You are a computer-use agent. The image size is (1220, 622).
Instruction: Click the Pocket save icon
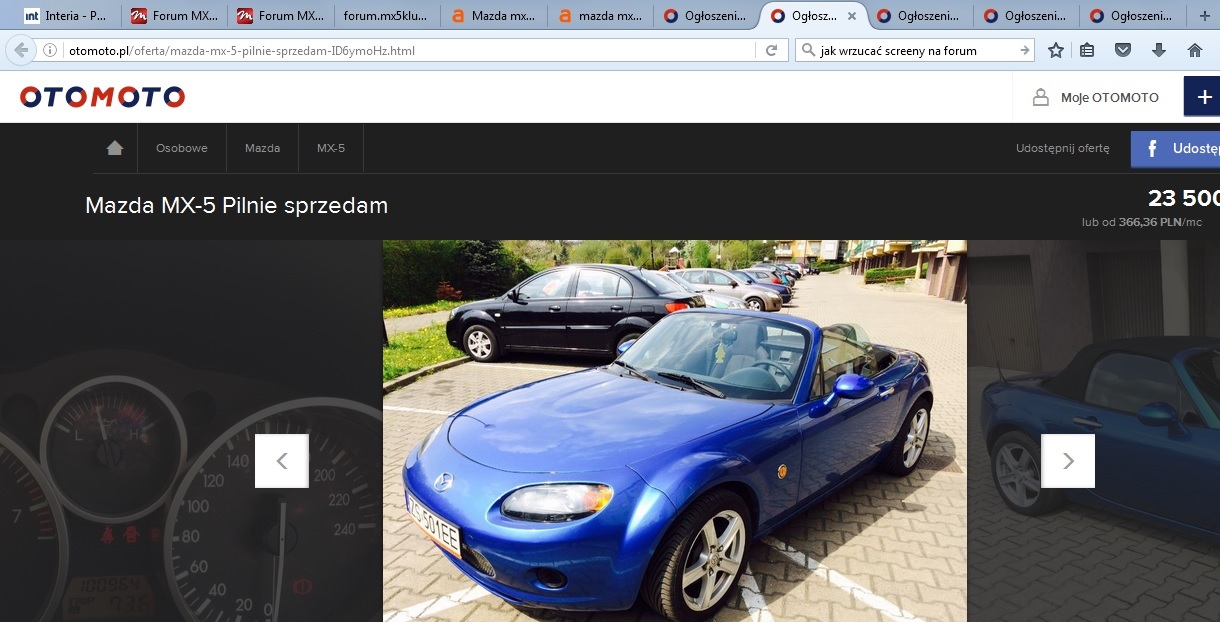1123,50
